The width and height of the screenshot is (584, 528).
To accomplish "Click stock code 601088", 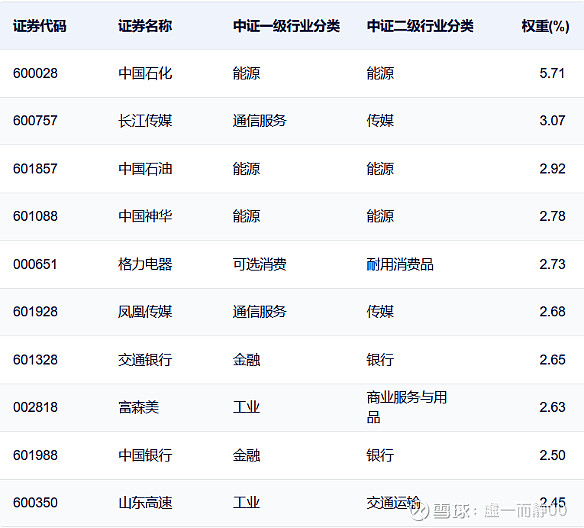I will click(35, 216).
